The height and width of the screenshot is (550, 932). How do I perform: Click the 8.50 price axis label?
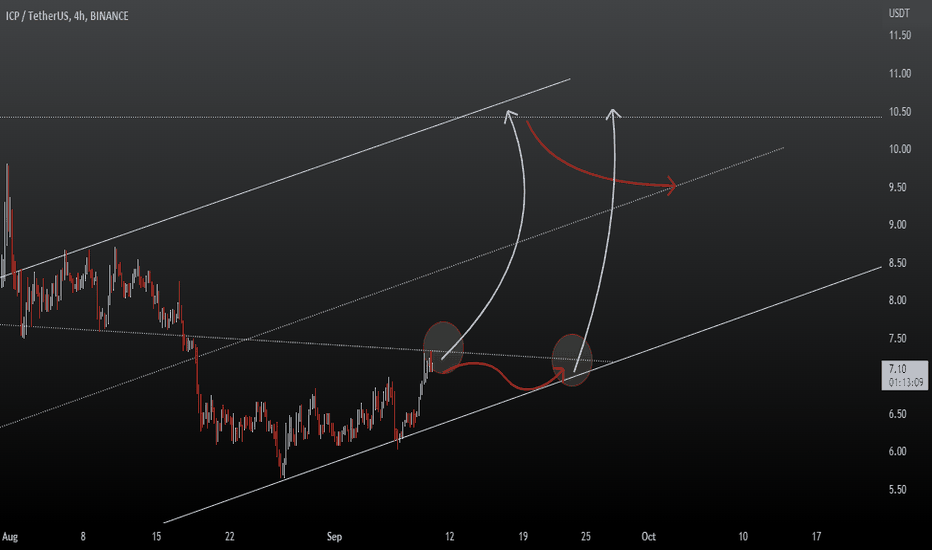[x=898, y=263]
